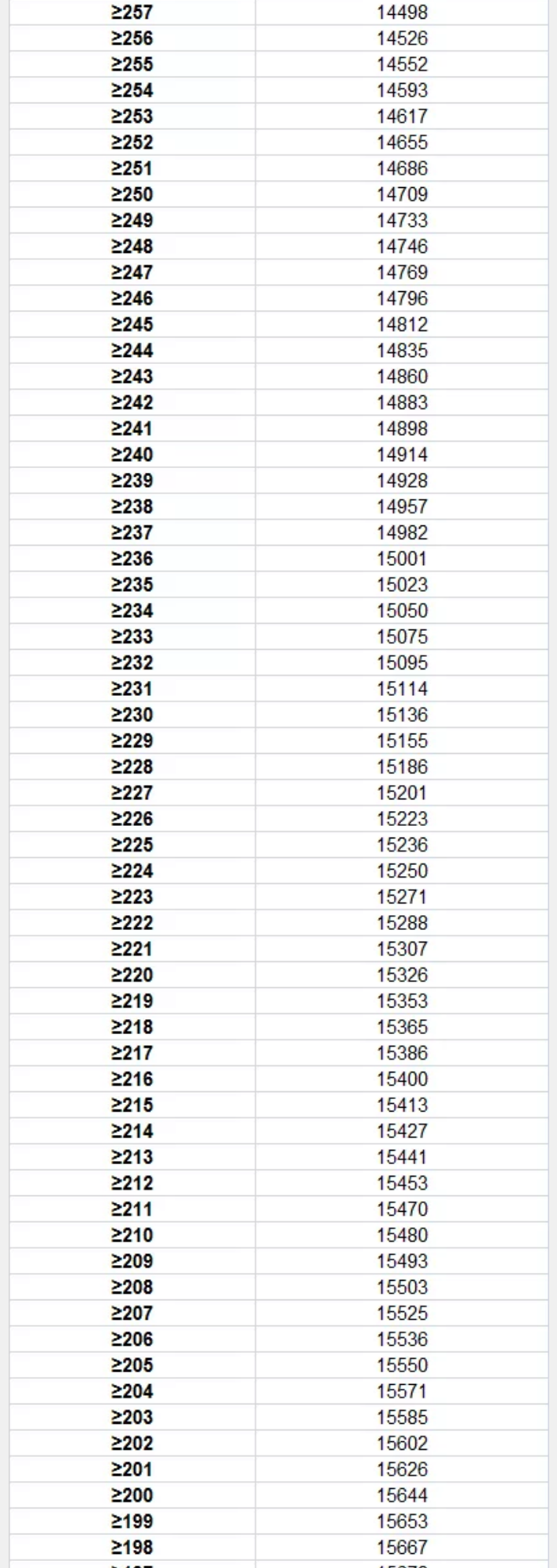The height and width of the screenshot is (1568, 557).
Task: Select the count 15326
Action: tap(402, 975)
